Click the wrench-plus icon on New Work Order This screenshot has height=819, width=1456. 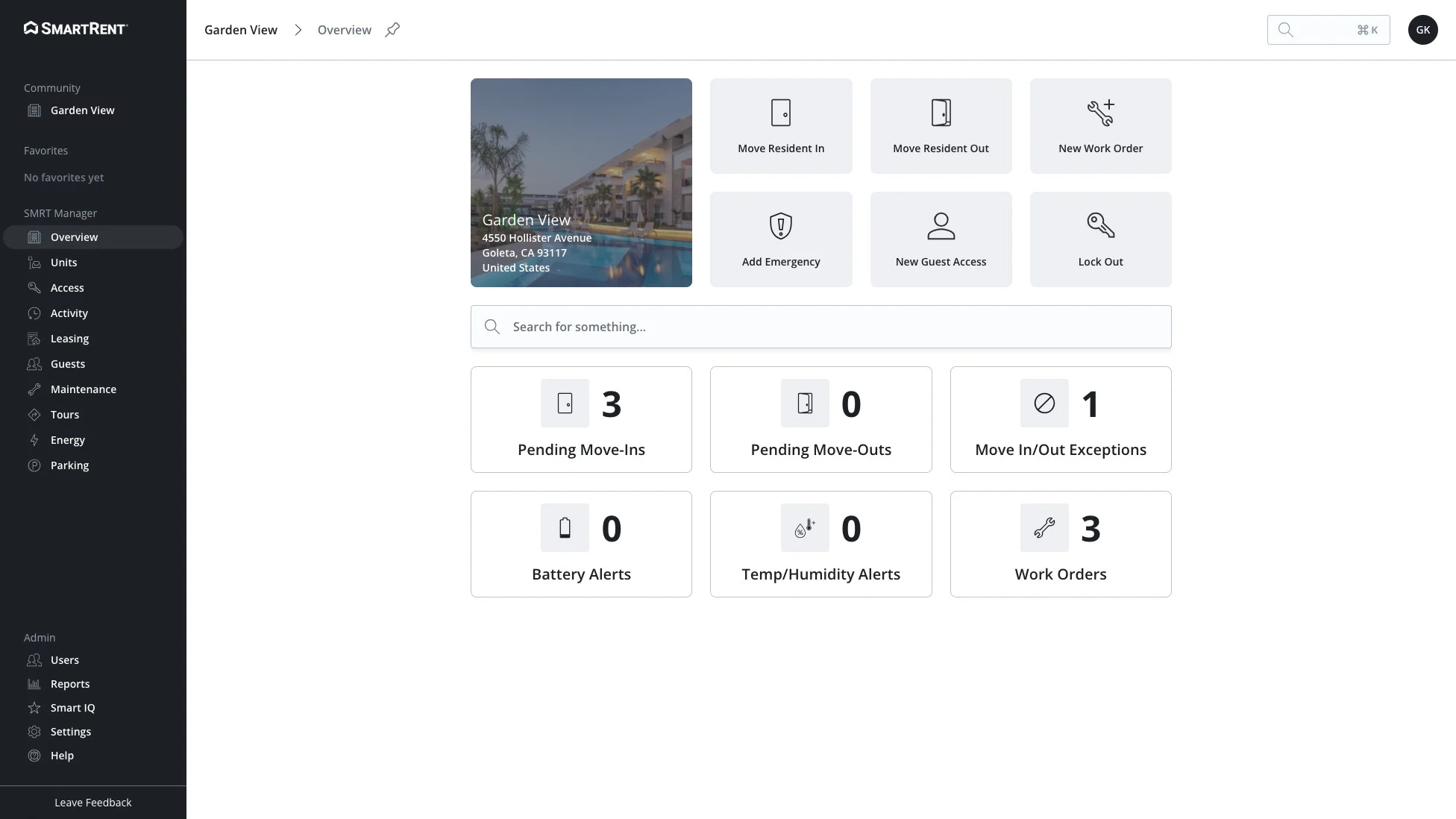(1100, 113)
